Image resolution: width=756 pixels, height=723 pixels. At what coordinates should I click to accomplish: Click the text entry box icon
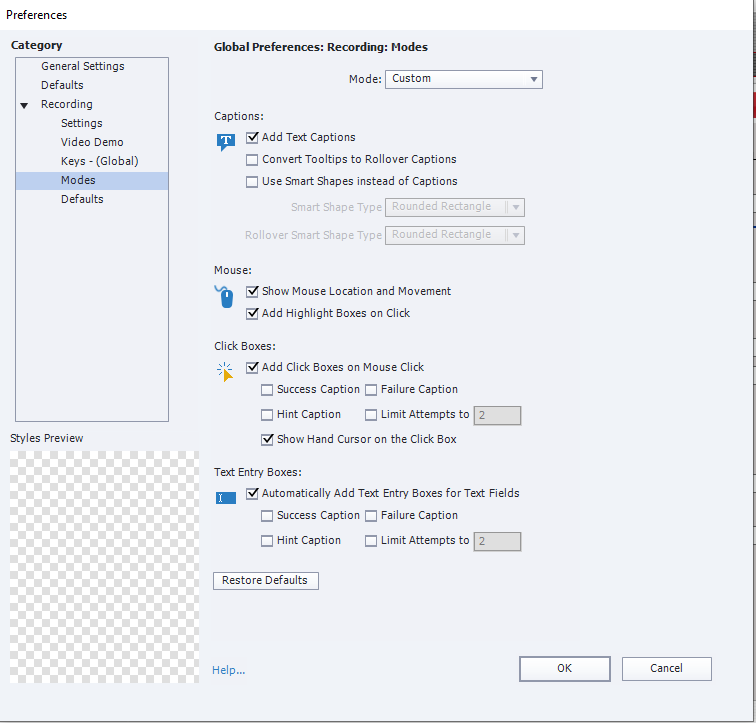pos(226,497)
